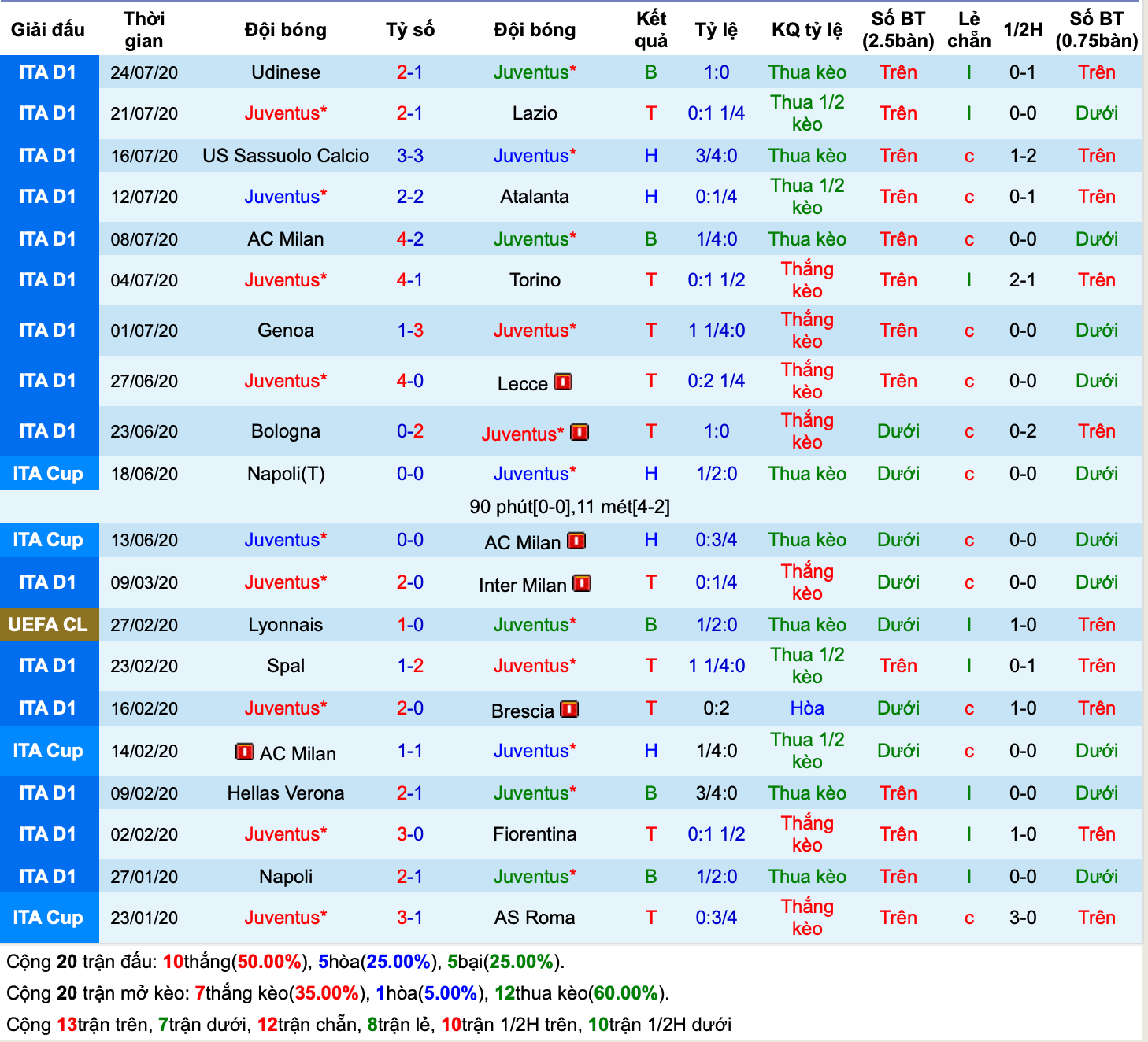Click 'Hòa' result in Brescia row
This screenshot has height=1042, width=1148.
point(807,708)
